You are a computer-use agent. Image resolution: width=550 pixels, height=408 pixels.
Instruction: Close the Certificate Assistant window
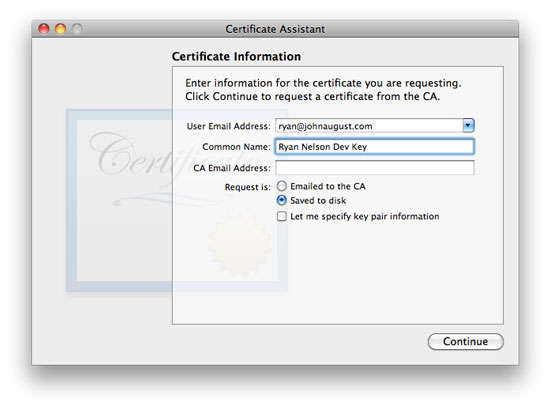(44, 28)
